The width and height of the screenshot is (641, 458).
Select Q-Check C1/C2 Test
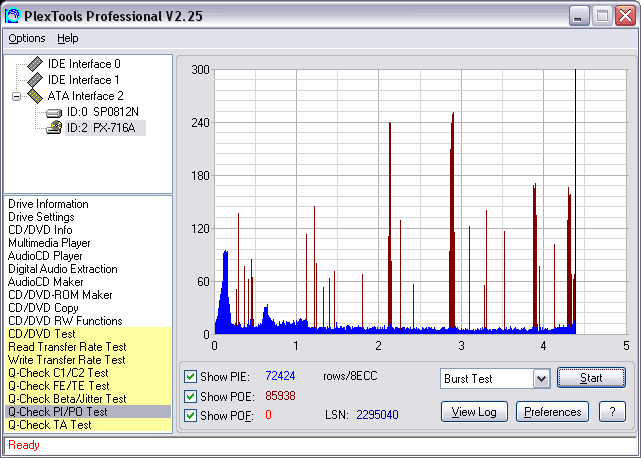[x=88, y=373]
